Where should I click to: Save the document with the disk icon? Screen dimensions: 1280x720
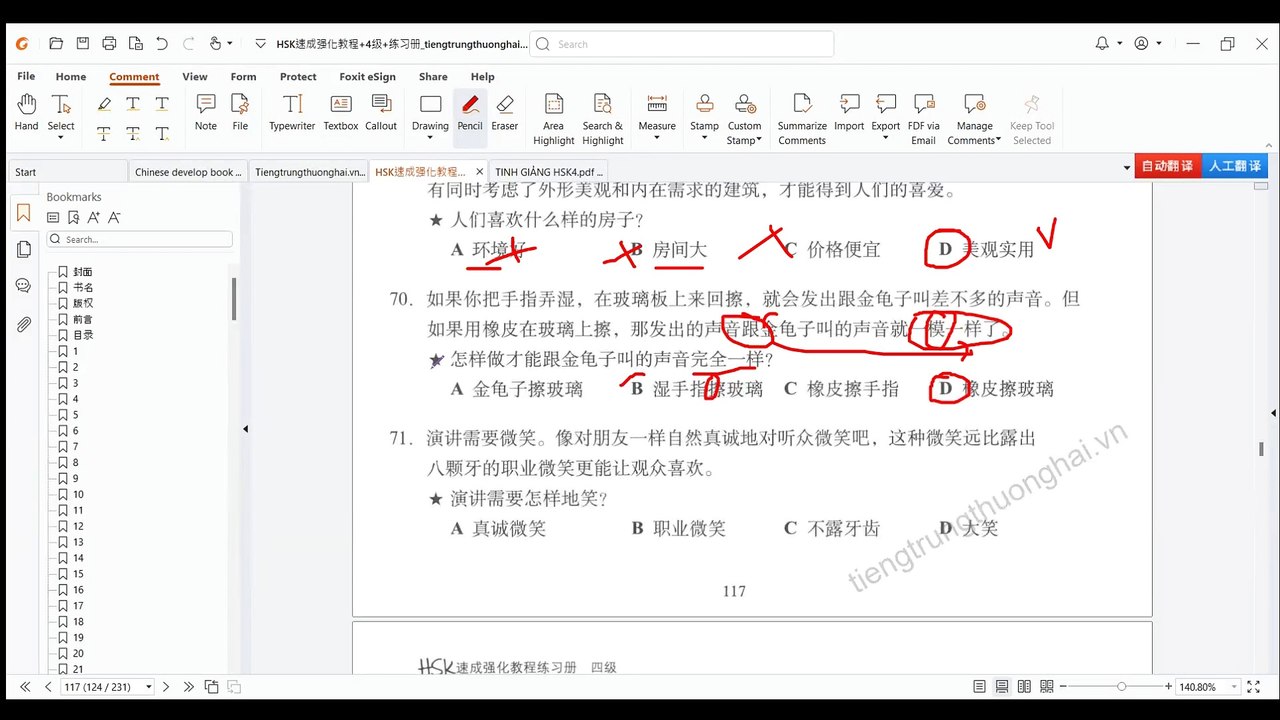point(83,43)
